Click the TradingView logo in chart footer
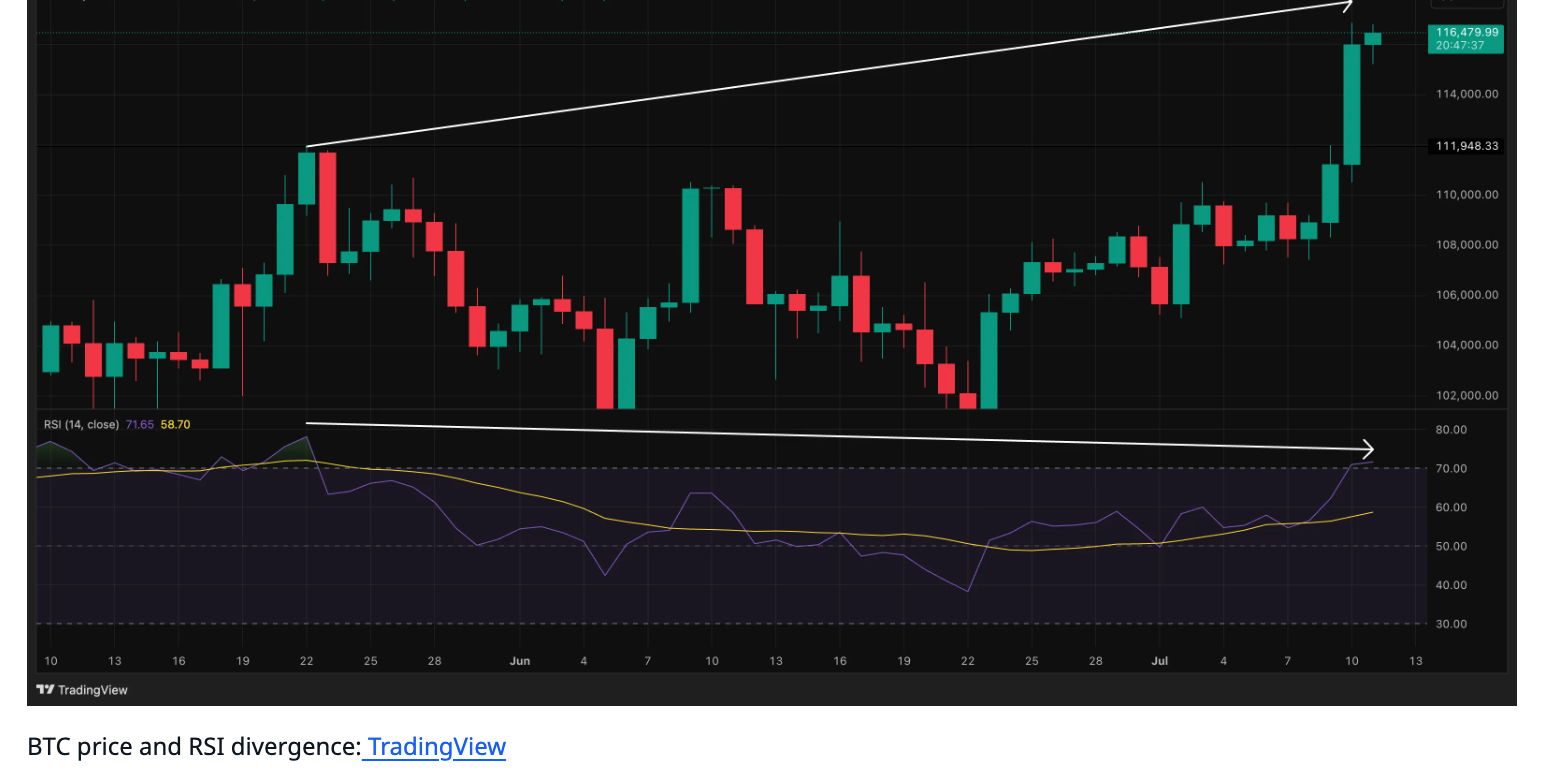This screenshot has height=778, width=1560. (x=82, y=690)
